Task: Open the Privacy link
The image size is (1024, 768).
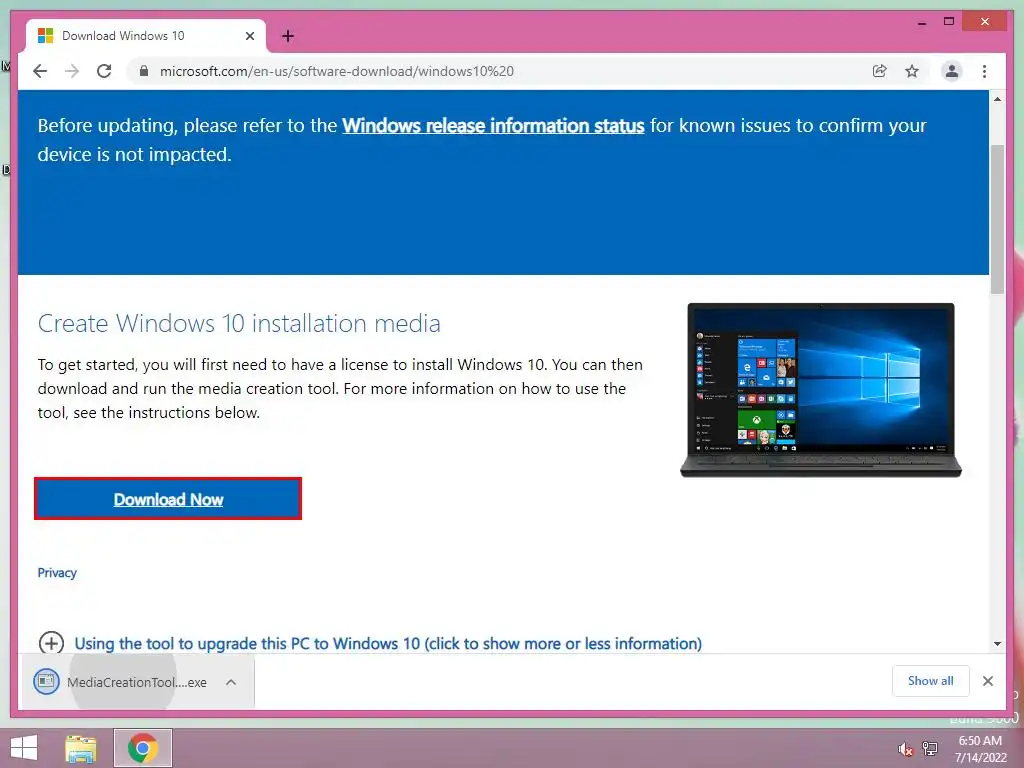Action: pyautogui.click(x=57, y=573)
